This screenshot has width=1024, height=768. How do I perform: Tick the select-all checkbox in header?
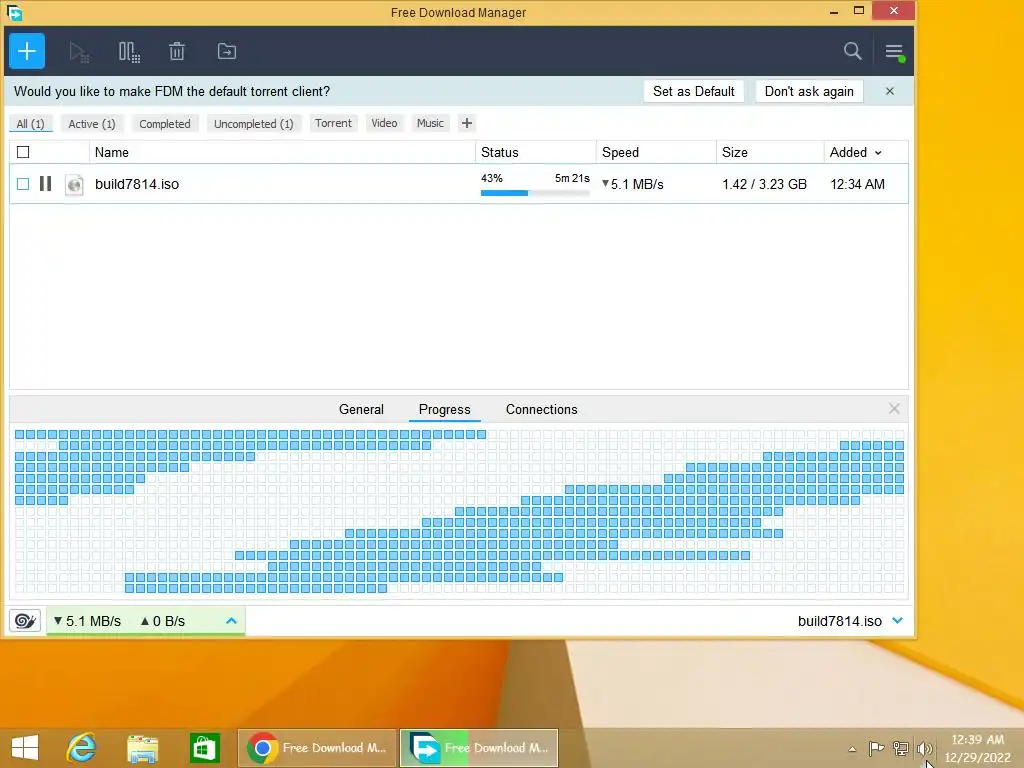[23, 152]
